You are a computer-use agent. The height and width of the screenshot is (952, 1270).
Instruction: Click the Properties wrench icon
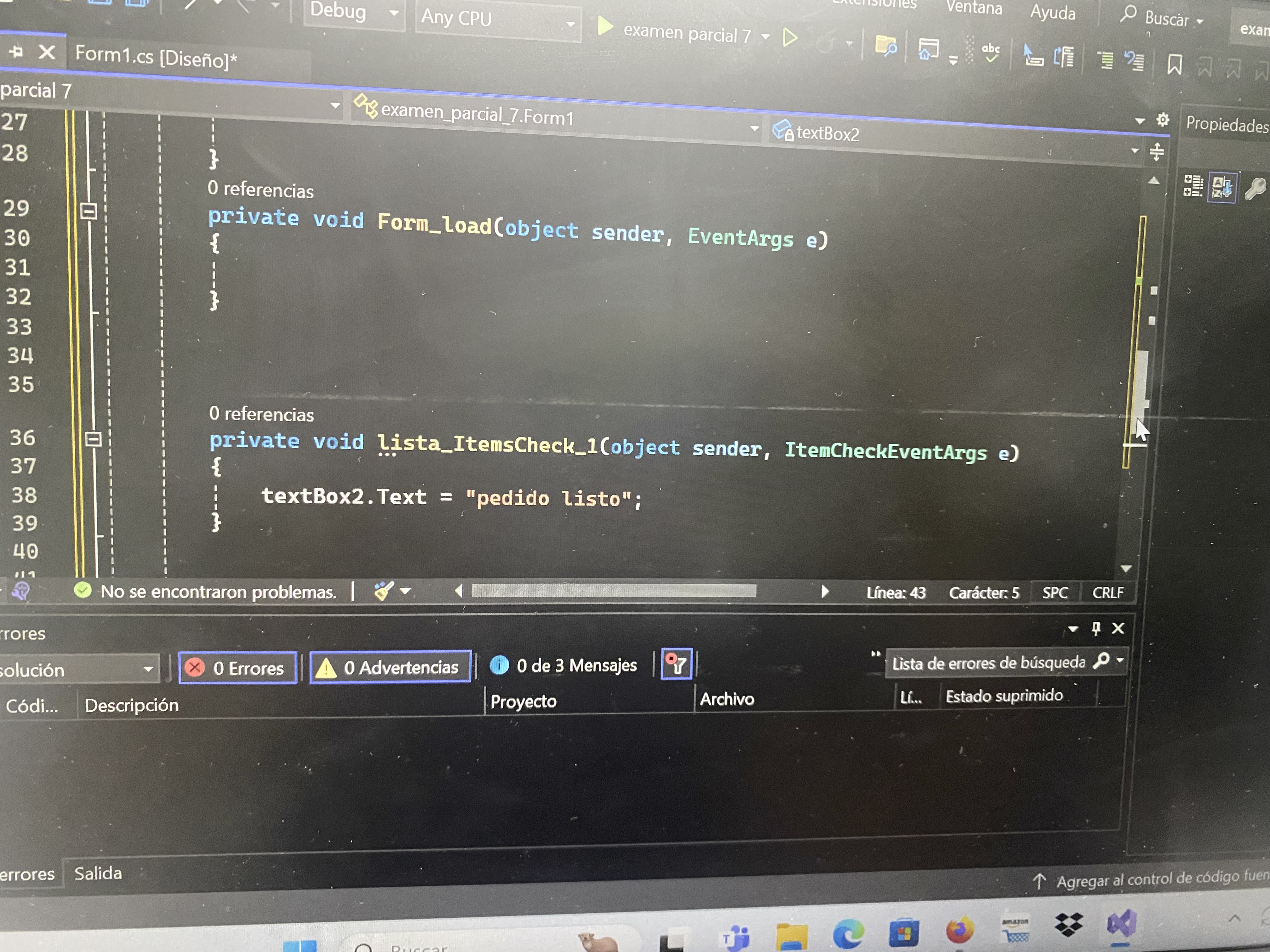tap(1255, 189)
